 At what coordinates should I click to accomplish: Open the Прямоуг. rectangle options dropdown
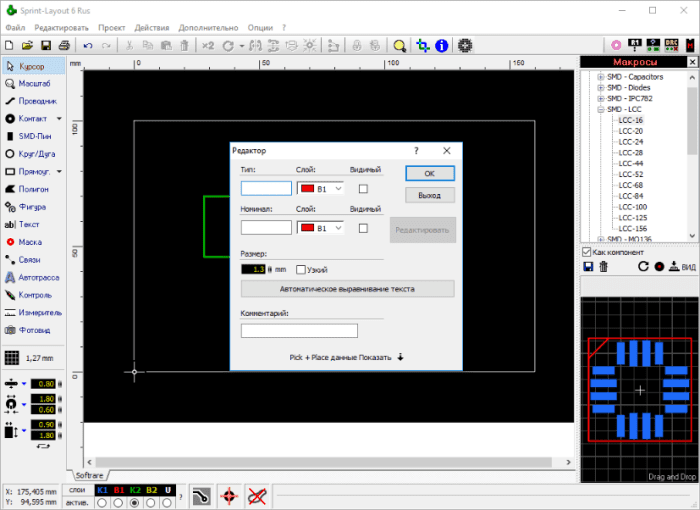(59, 171)
